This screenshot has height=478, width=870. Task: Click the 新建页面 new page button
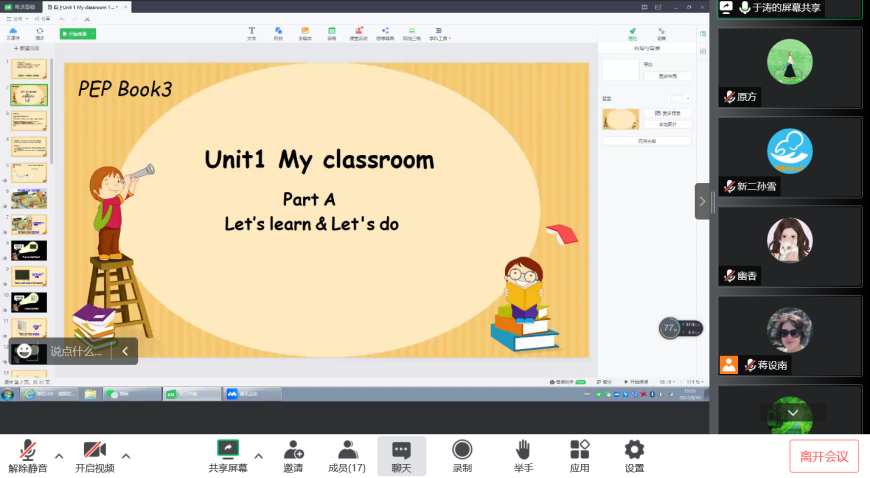[x=27, y=48]
